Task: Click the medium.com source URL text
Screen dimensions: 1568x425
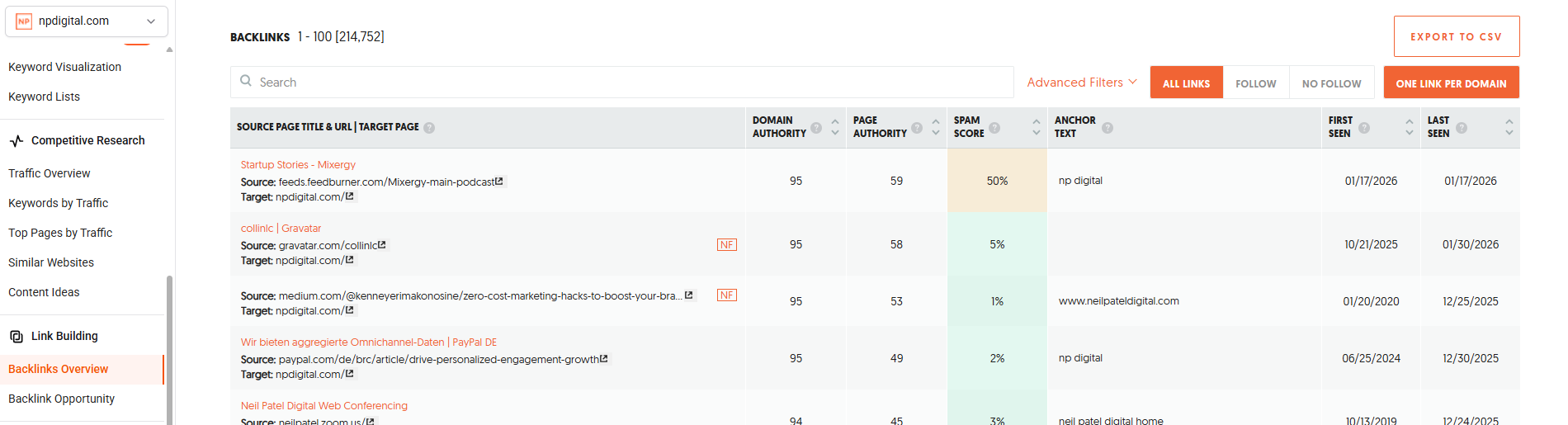Action: click(x=480, y=295)
